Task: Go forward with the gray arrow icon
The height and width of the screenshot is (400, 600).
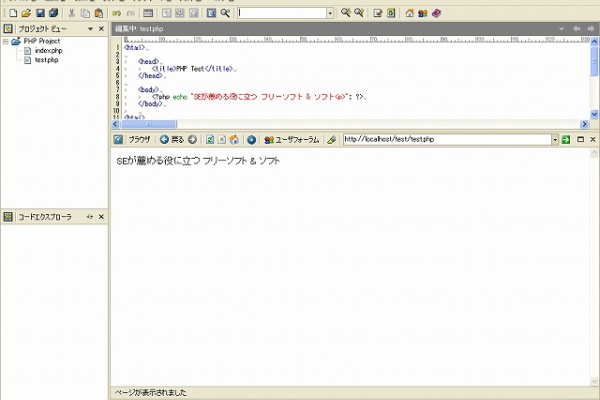Action: tap(192, 140)
